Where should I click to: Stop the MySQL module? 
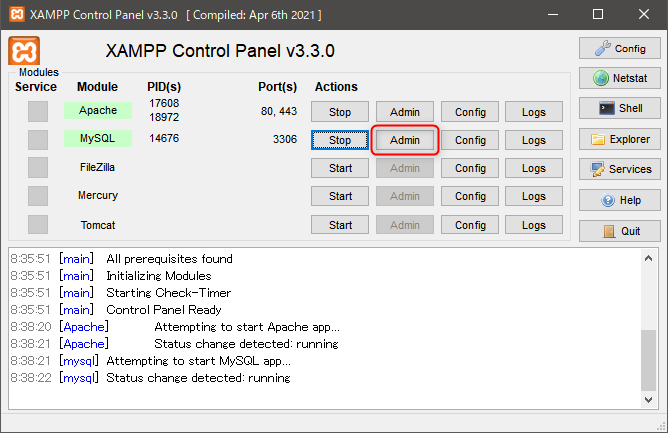pos(340,140)
